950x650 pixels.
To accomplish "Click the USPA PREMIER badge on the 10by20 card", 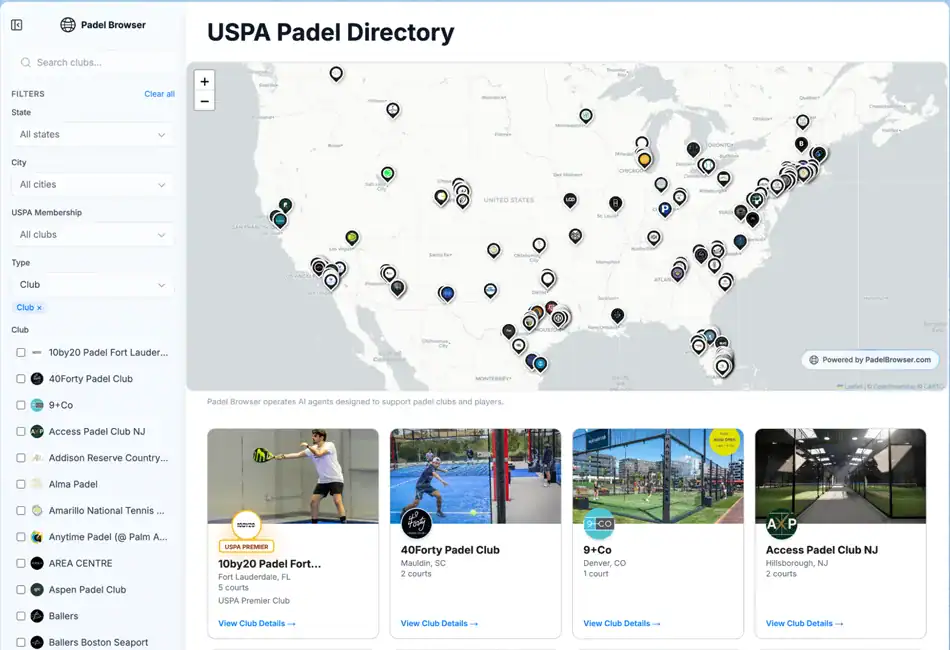I will pos(246,546).
